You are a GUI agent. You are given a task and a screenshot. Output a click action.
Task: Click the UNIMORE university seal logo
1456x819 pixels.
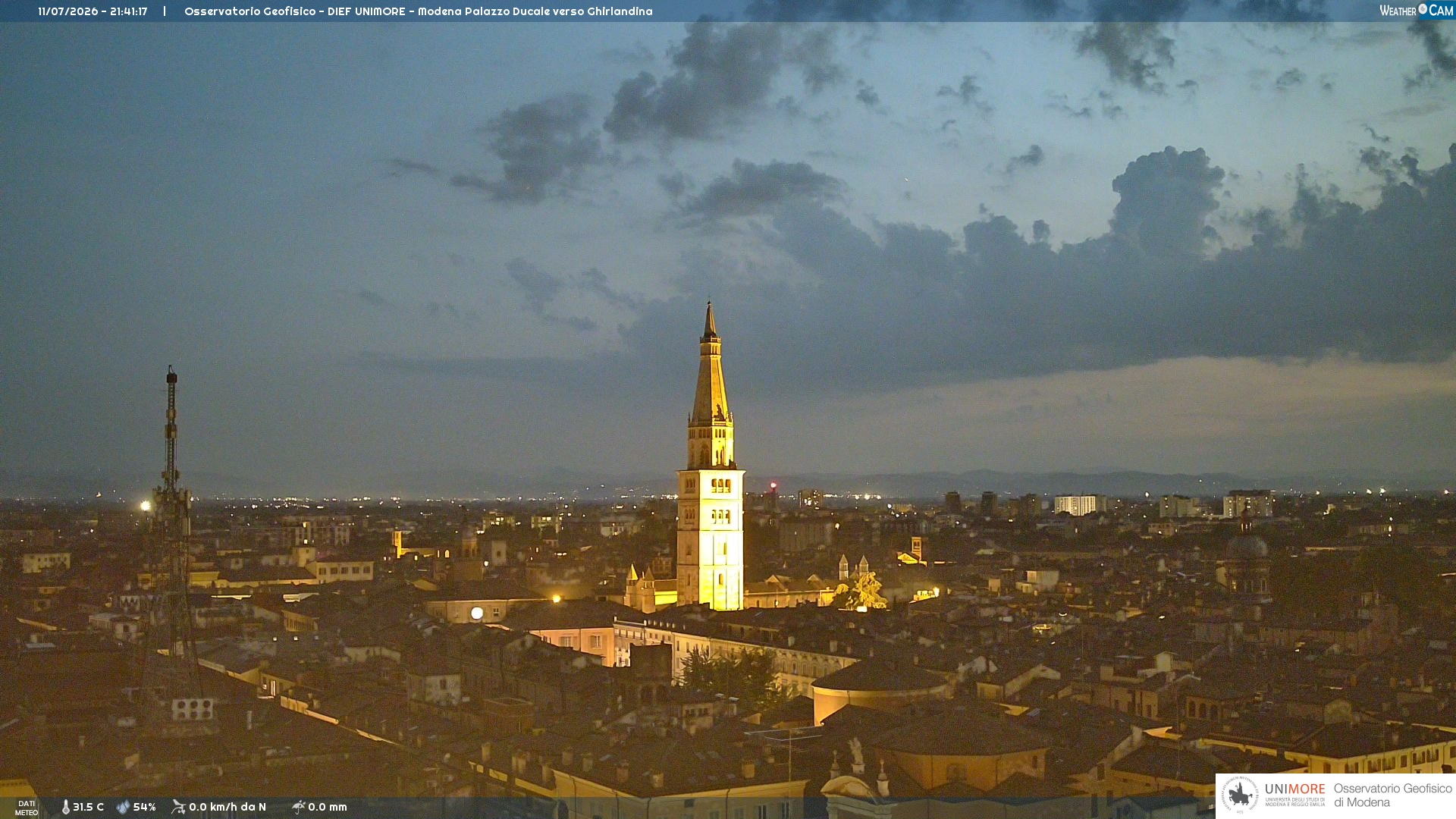pyautogui.click(x=1240, y=795)
